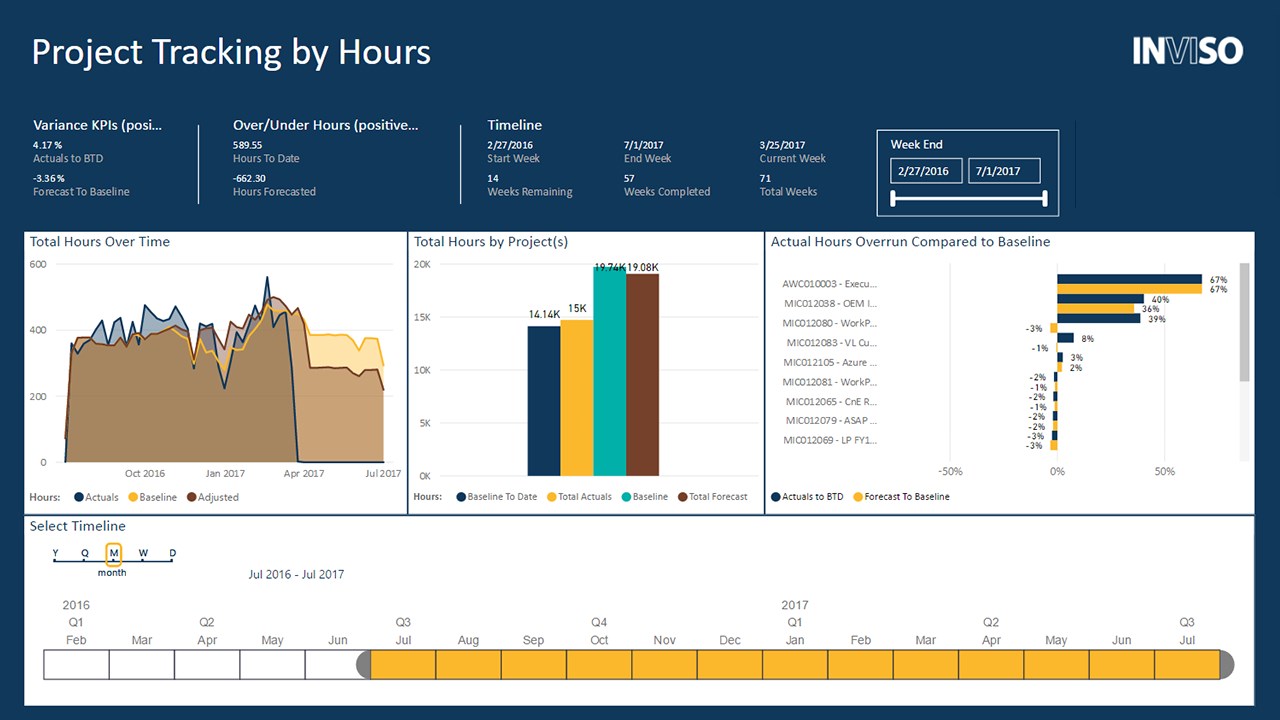Click the May 2017 timeline cell
This screenshot has width=1280, height=720.
[x=1056, y=664]
